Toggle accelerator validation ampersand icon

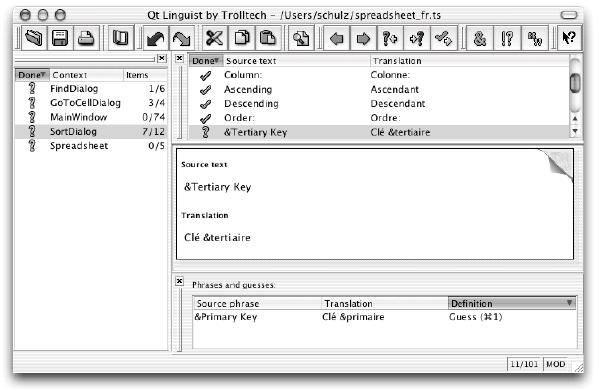(480, 38)
